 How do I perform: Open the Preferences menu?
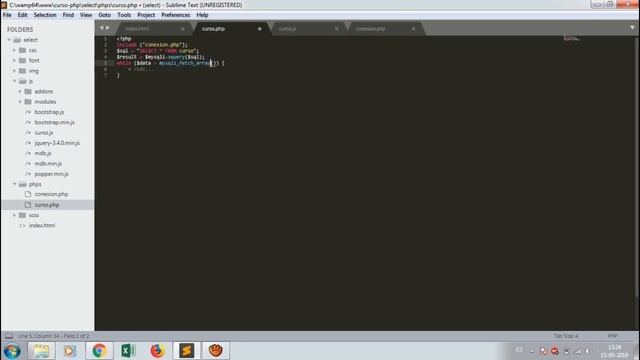(x=176, y=15)
